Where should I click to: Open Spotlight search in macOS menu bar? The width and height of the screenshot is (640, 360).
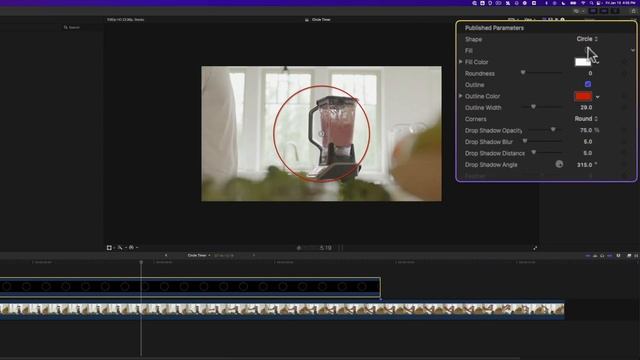click(591, 3)
